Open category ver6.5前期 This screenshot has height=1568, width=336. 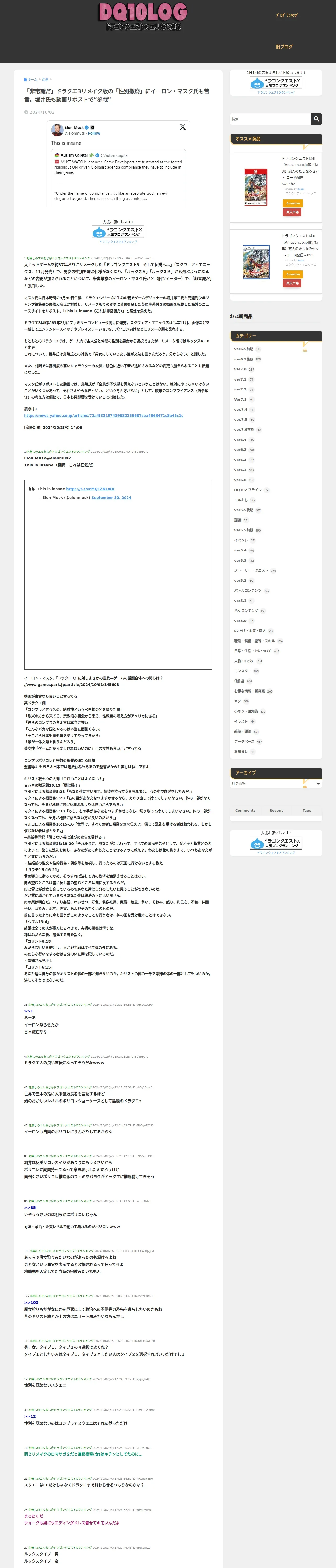click(244, 349)
